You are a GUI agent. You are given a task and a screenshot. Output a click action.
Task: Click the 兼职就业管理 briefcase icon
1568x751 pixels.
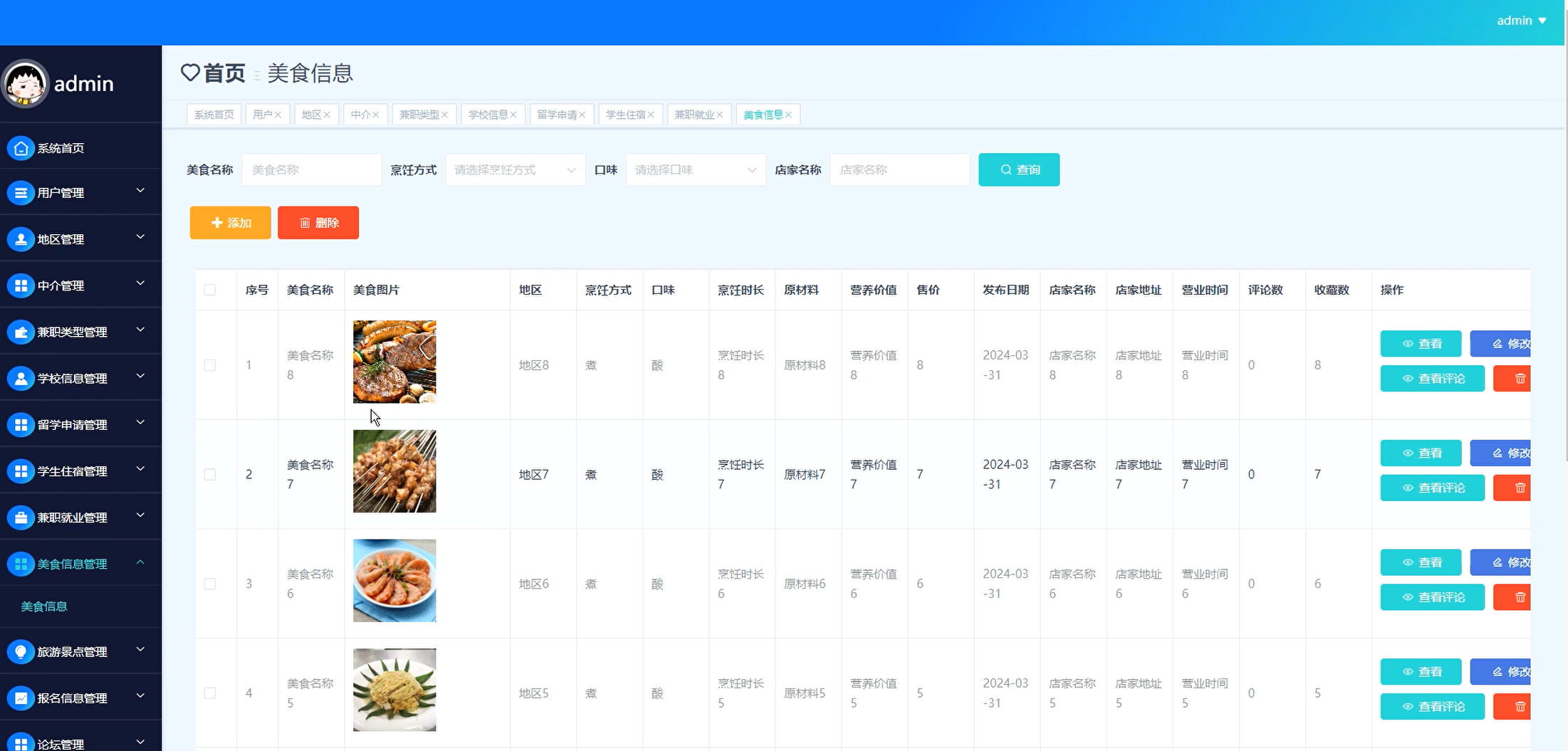click(21, 518)
